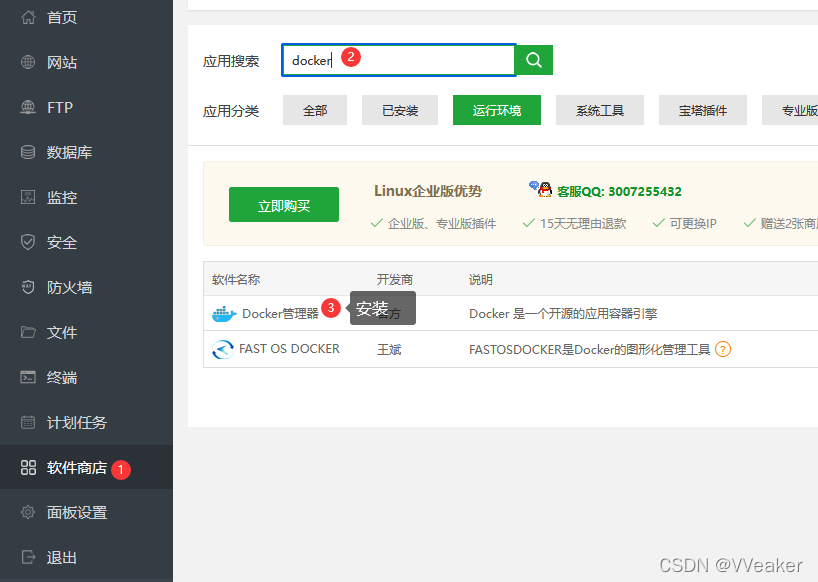Open the 网站 menu item
The height and width of the screenshot is (582, 818).
point(86,62)
